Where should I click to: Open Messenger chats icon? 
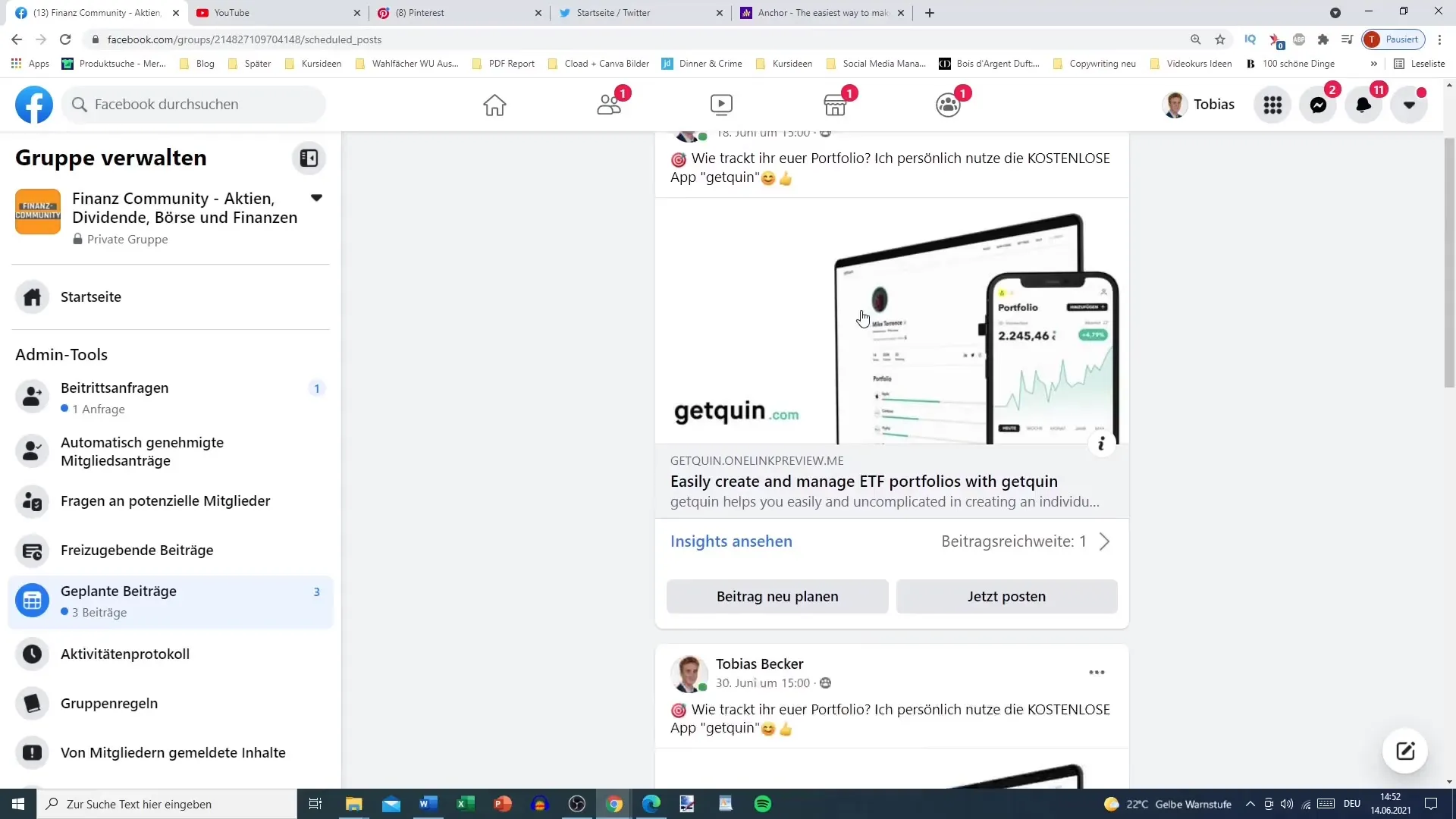(1318, 105)
